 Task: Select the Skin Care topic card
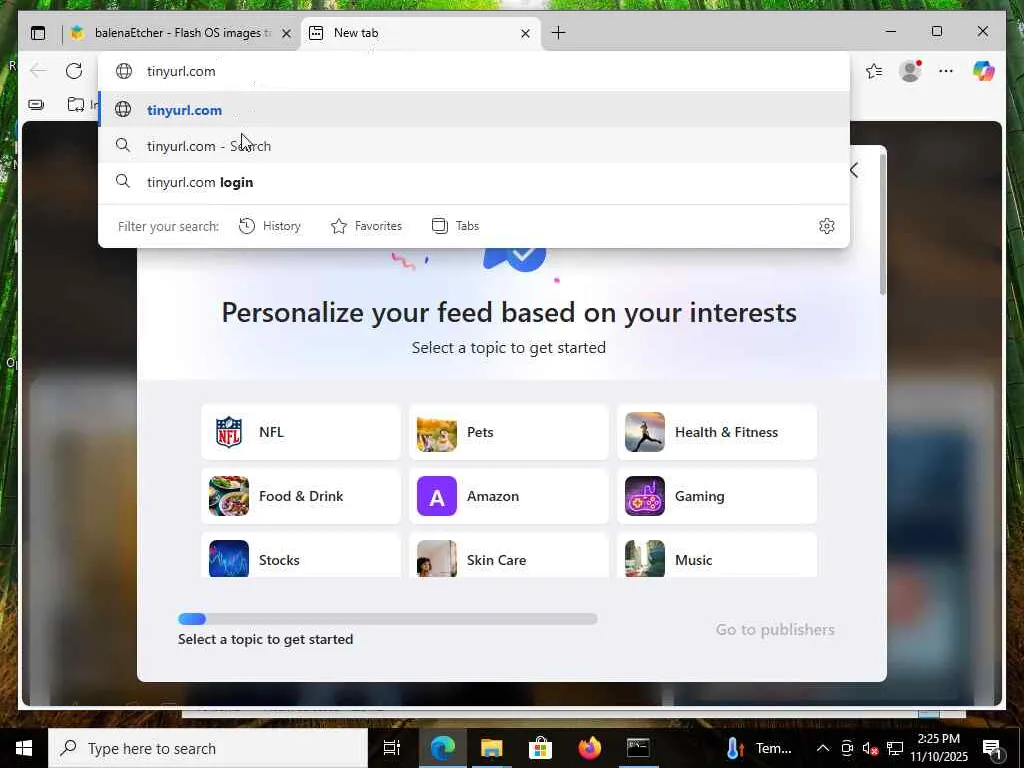[x=509, y=556]
